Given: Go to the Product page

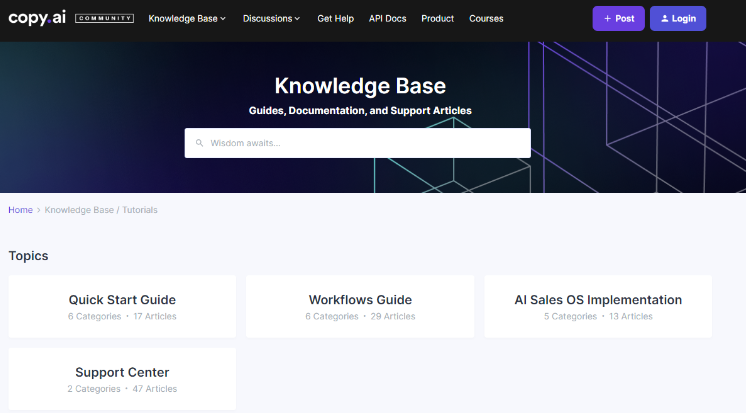Looking at the screenshot, I should pyautogui.click(x=437, y=18).
